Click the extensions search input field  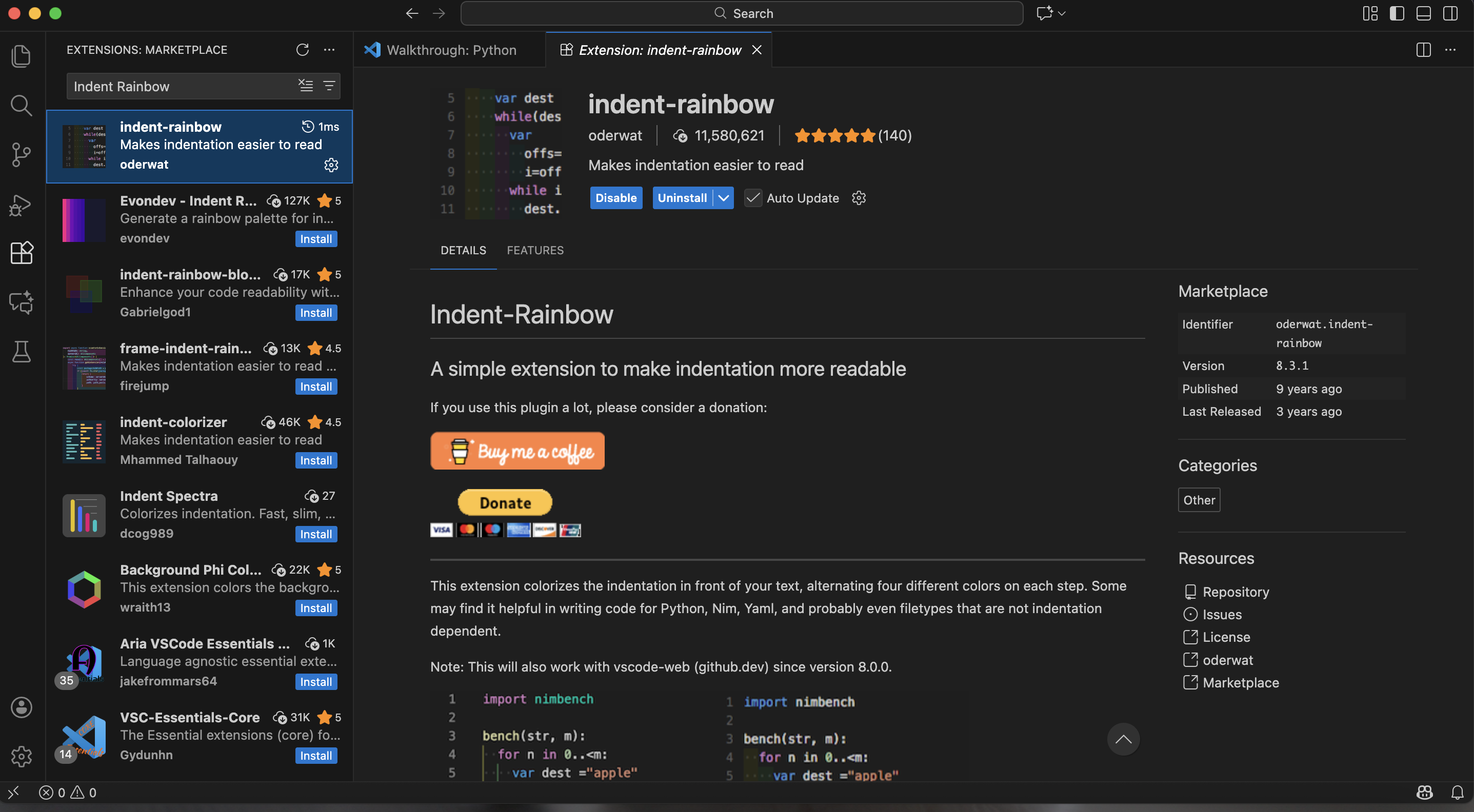click(x=182, y=86)
